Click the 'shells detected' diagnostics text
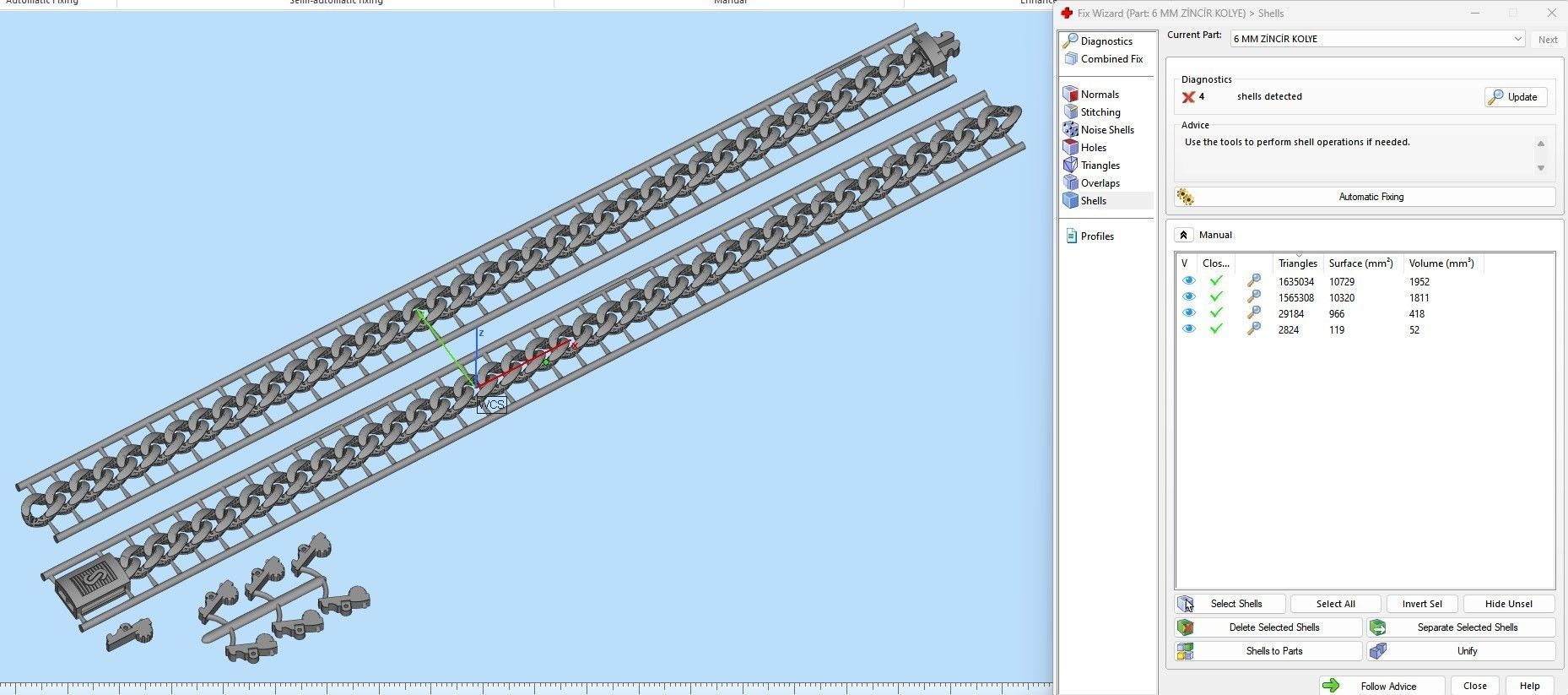Viewport: 1568px width, 695px height. coord(1269,96)
